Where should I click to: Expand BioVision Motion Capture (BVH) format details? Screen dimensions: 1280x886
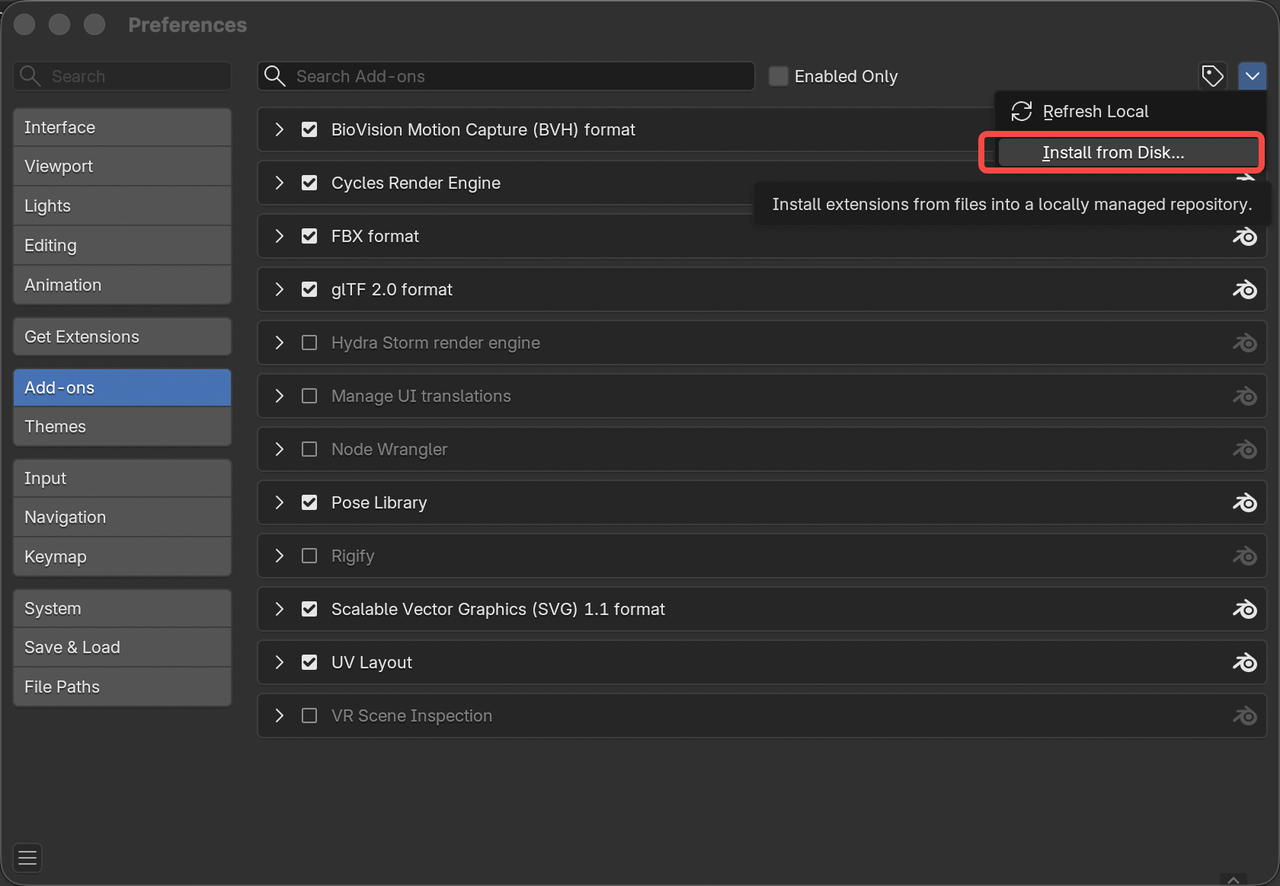[279, 129]
